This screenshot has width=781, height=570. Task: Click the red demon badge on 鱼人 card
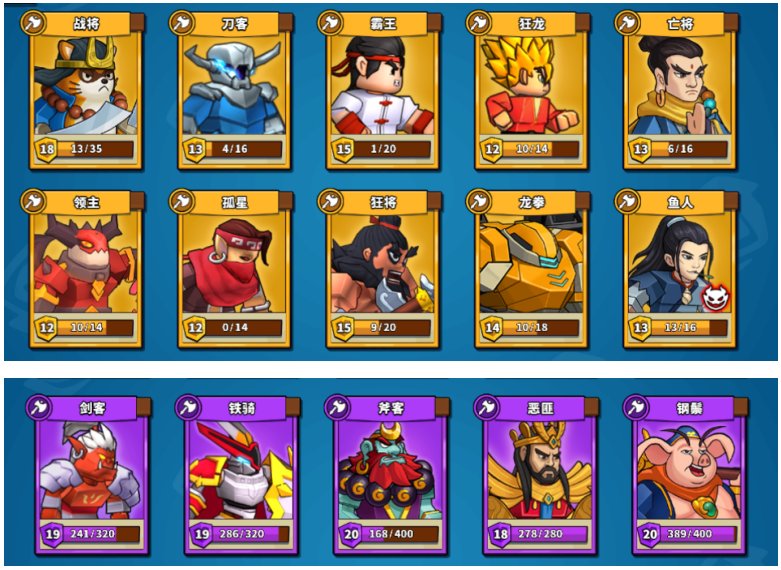click(x=716, y=297)
